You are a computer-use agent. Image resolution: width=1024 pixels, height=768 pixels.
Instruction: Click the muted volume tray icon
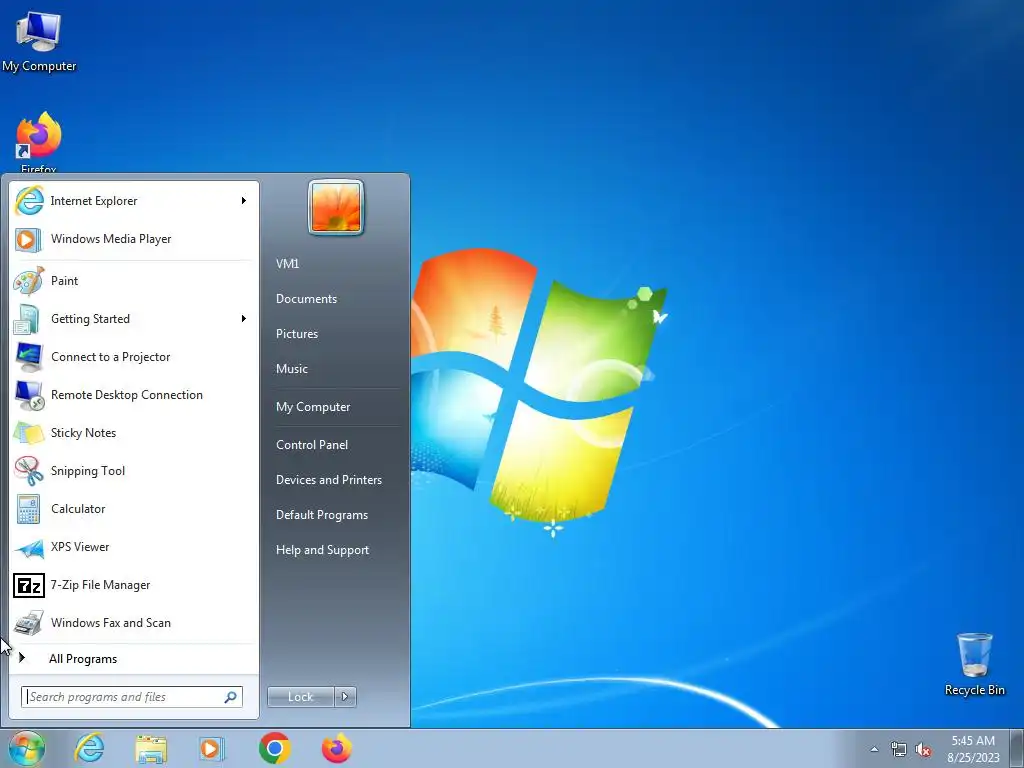click(923, 749)
